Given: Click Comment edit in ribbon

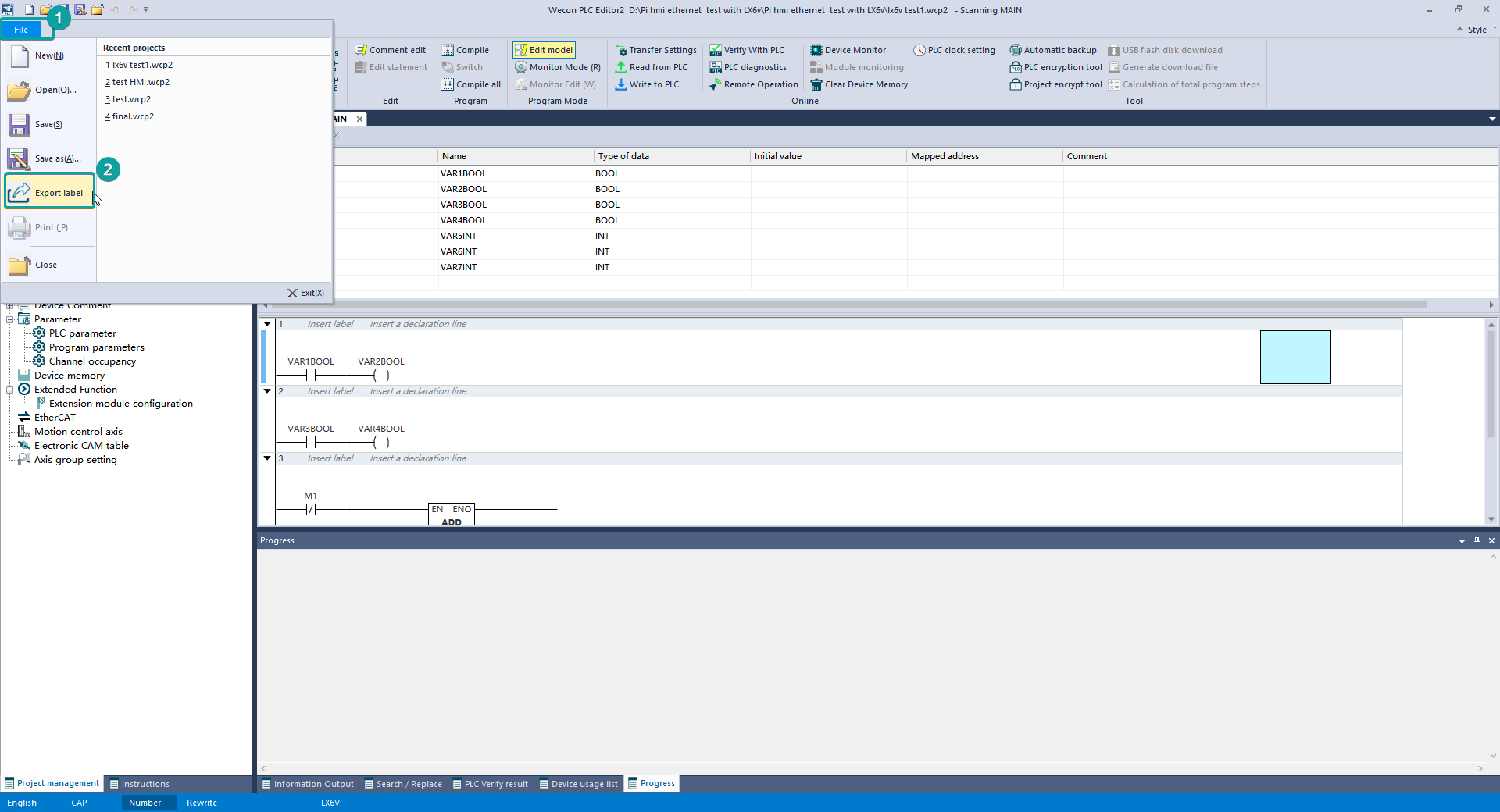Looking at the screenshot, I should pos(390,50).
